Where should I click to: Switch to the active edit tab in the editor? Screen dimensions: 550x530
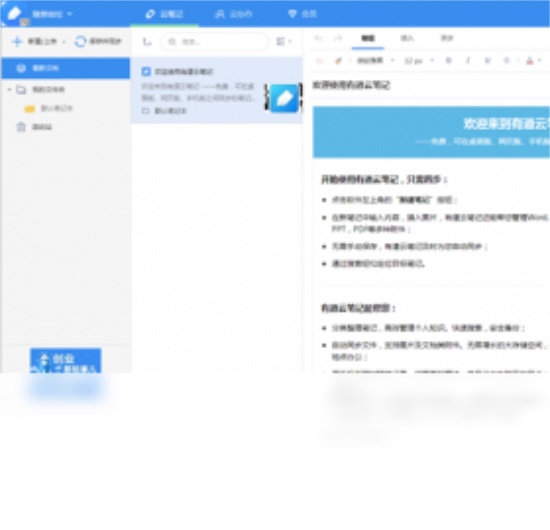[x=368, y=38]
